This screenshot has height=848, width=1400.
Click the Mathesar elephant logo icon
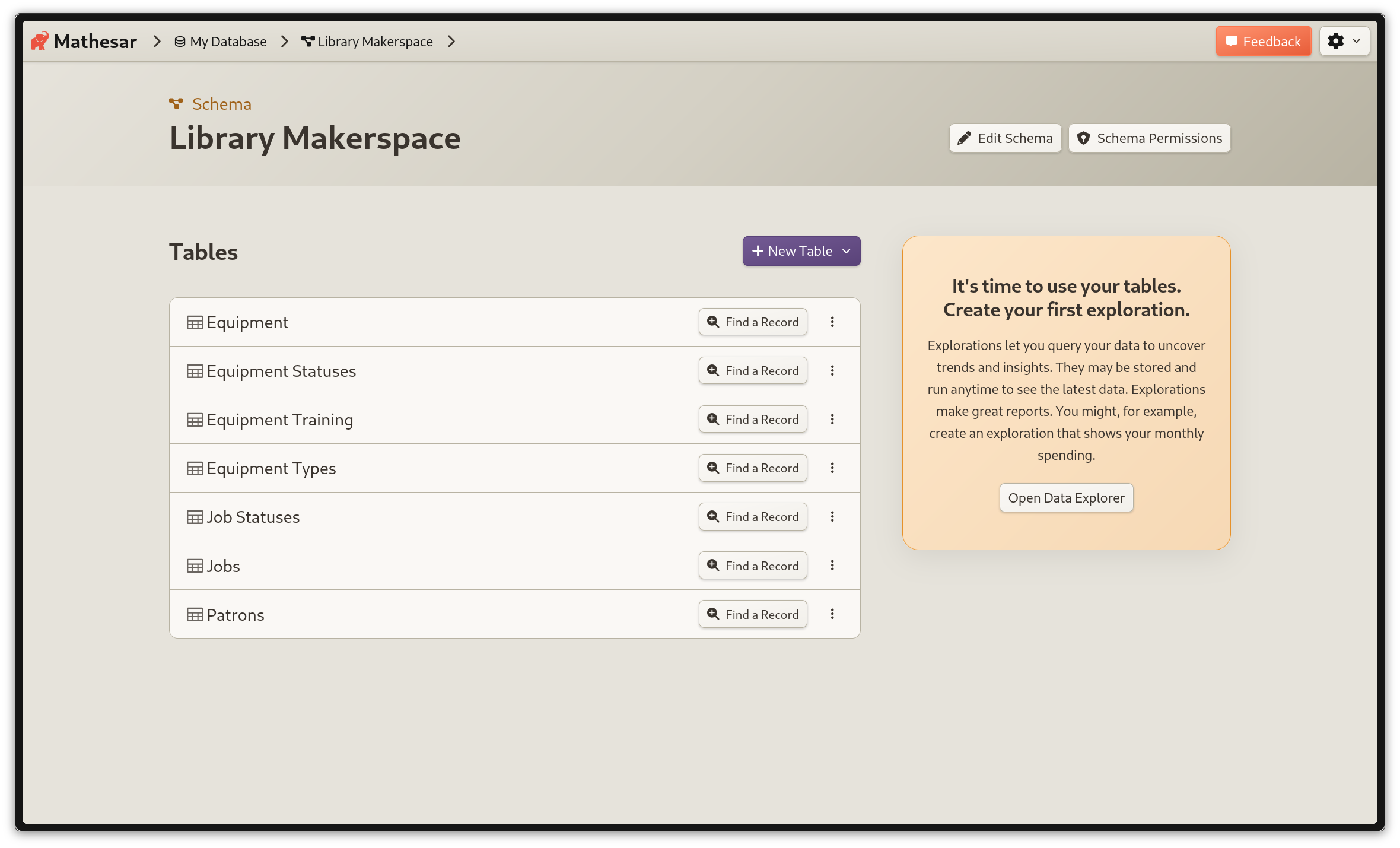click(40, 41)
